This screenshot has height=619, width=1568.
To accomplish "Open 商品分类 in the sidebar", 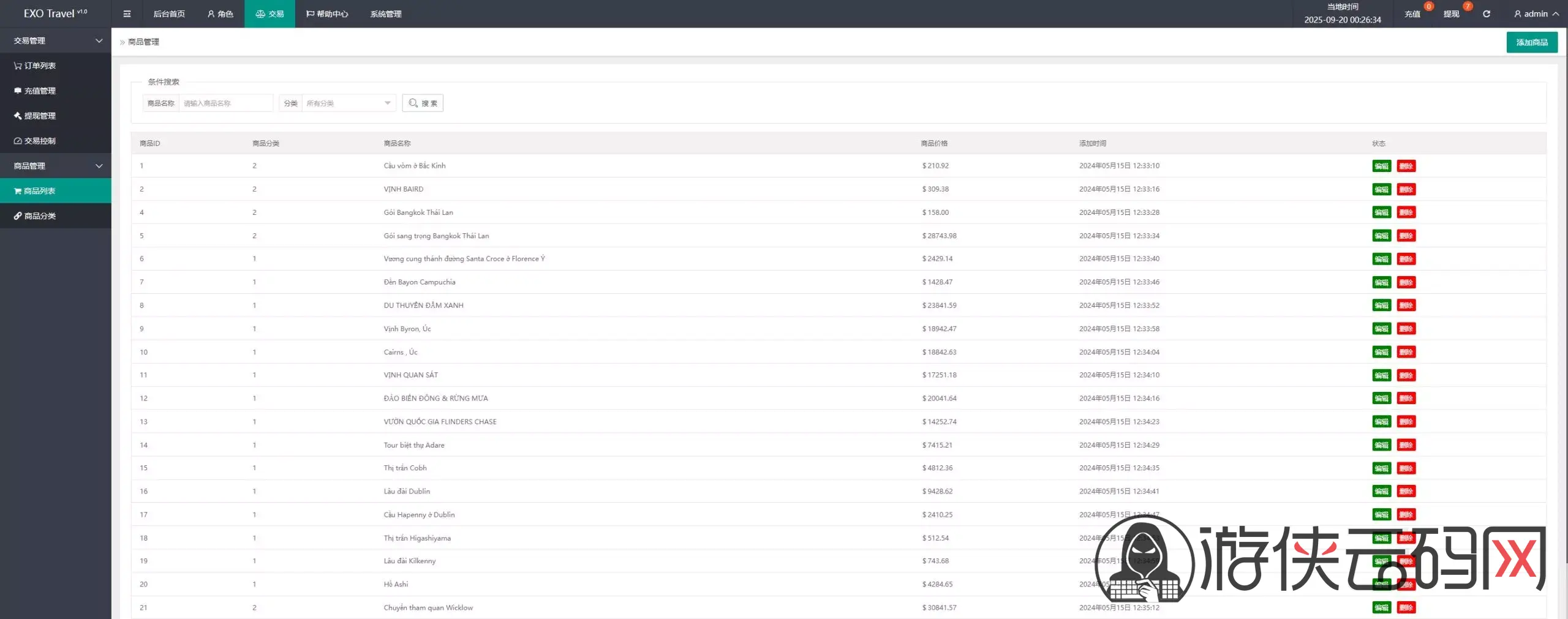I will pos(56,216).
